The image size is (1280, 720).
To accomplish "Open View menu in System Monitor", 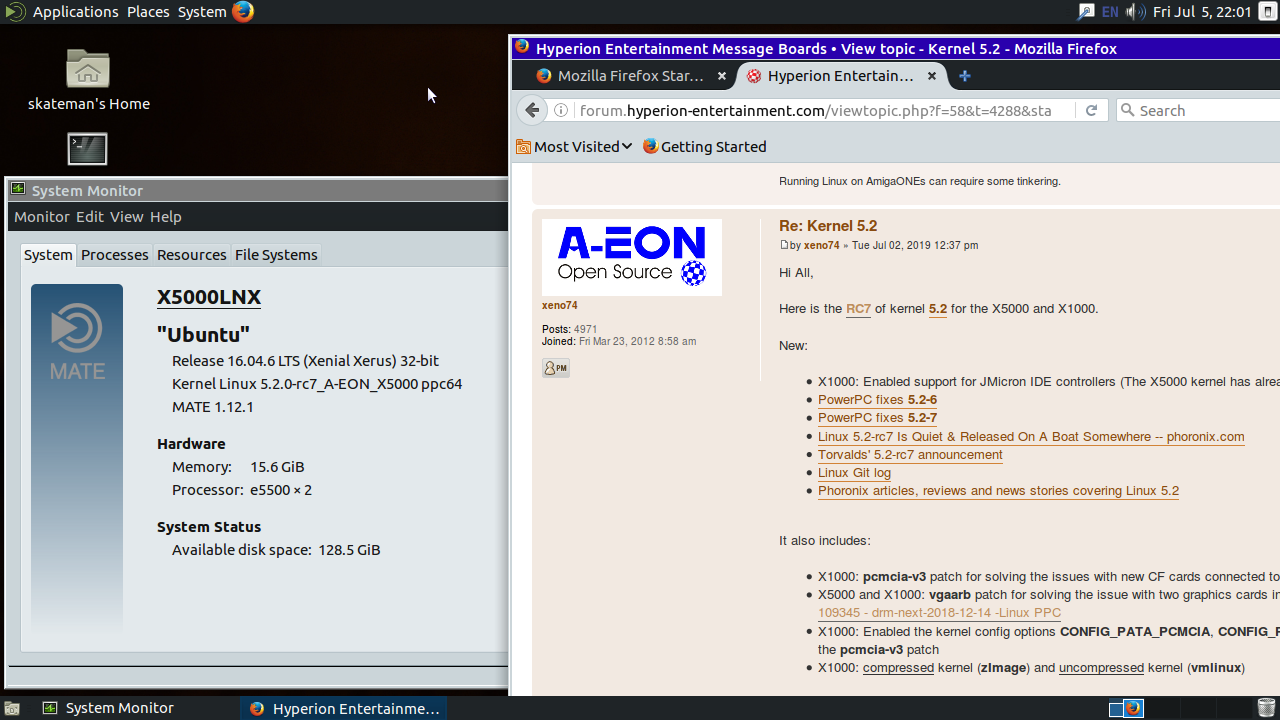I will [127, 217].
